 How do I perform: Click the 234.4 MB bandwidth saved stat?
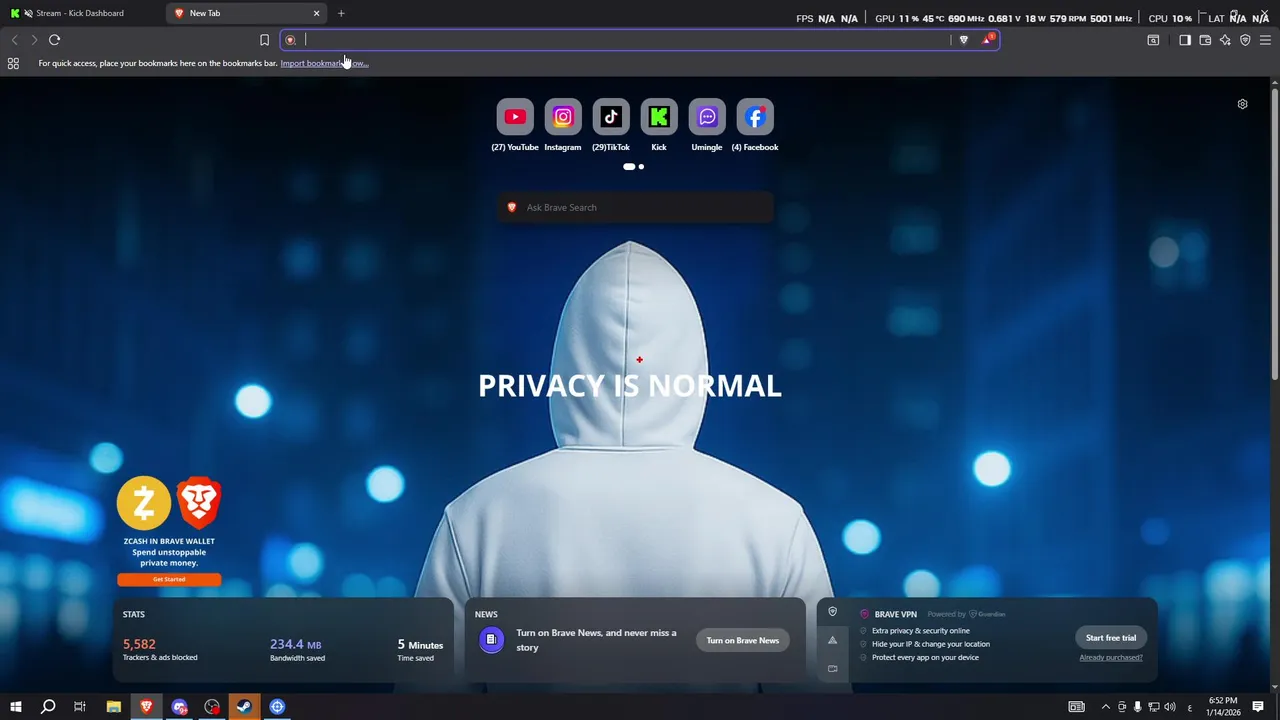[297, 650]
